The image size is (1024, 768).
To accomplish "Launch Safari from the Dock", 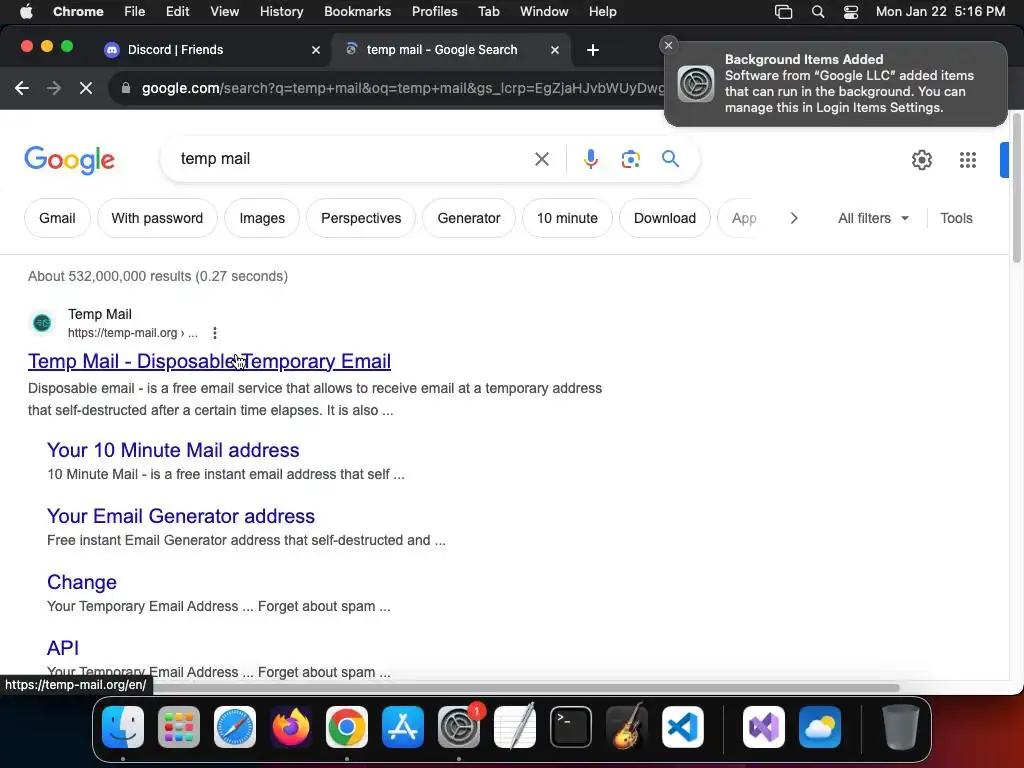I will click(x=234, y=727).
